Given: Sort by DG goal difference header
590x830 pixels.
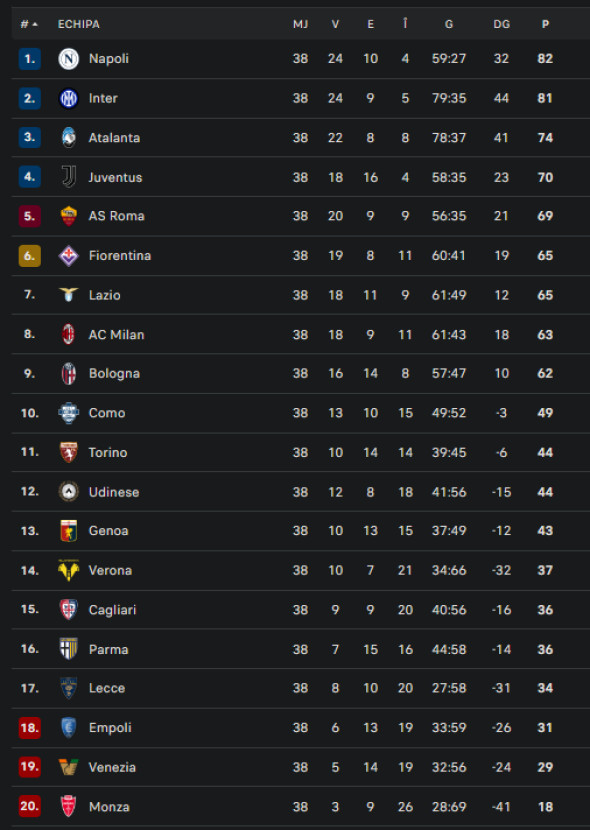Looking at the screenshot, I should point(501,24).
